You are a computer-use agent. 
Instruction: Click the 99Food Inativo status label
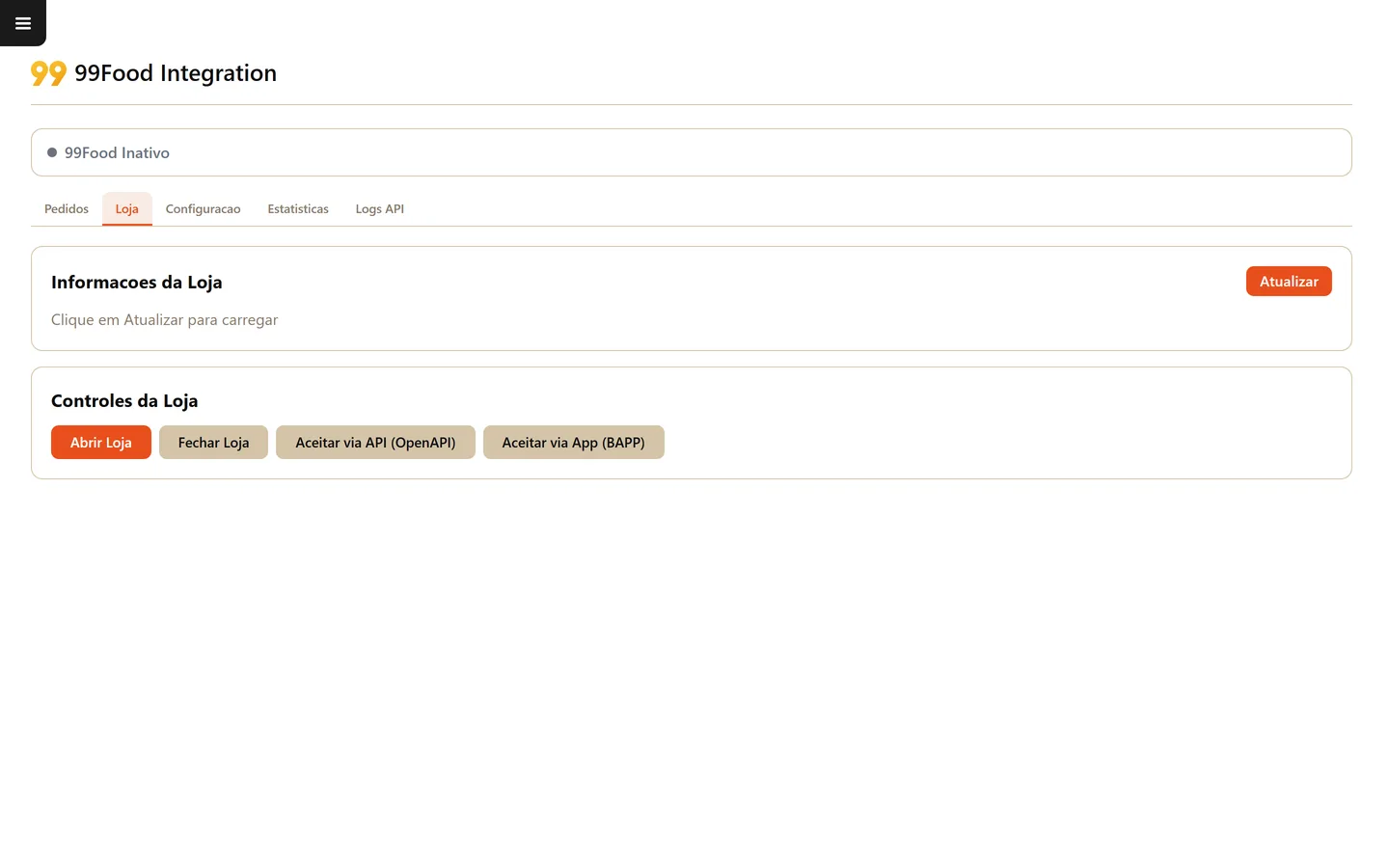pos(117,152)
